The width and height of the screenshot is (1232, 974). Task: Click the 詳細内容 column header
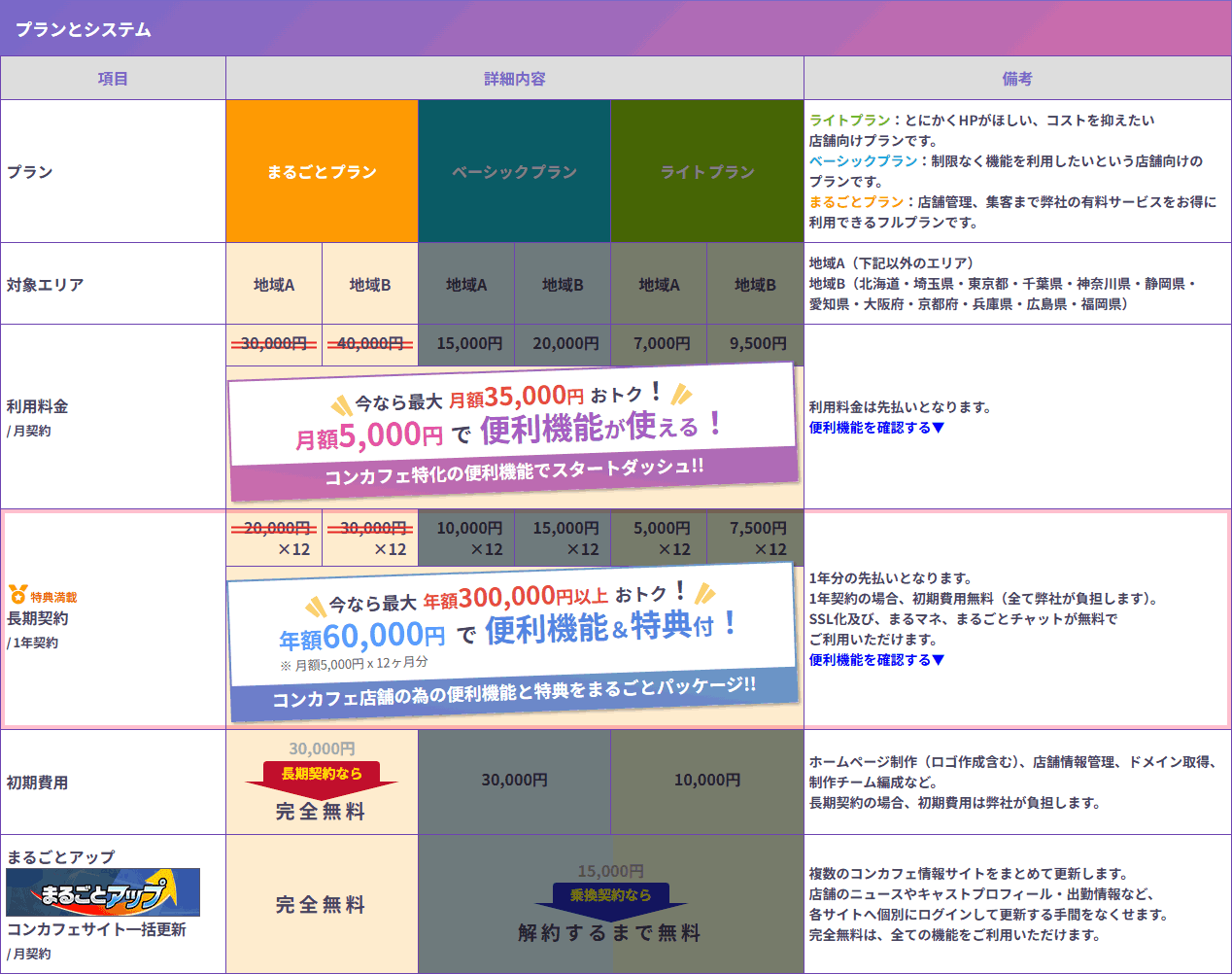(515, 79)
